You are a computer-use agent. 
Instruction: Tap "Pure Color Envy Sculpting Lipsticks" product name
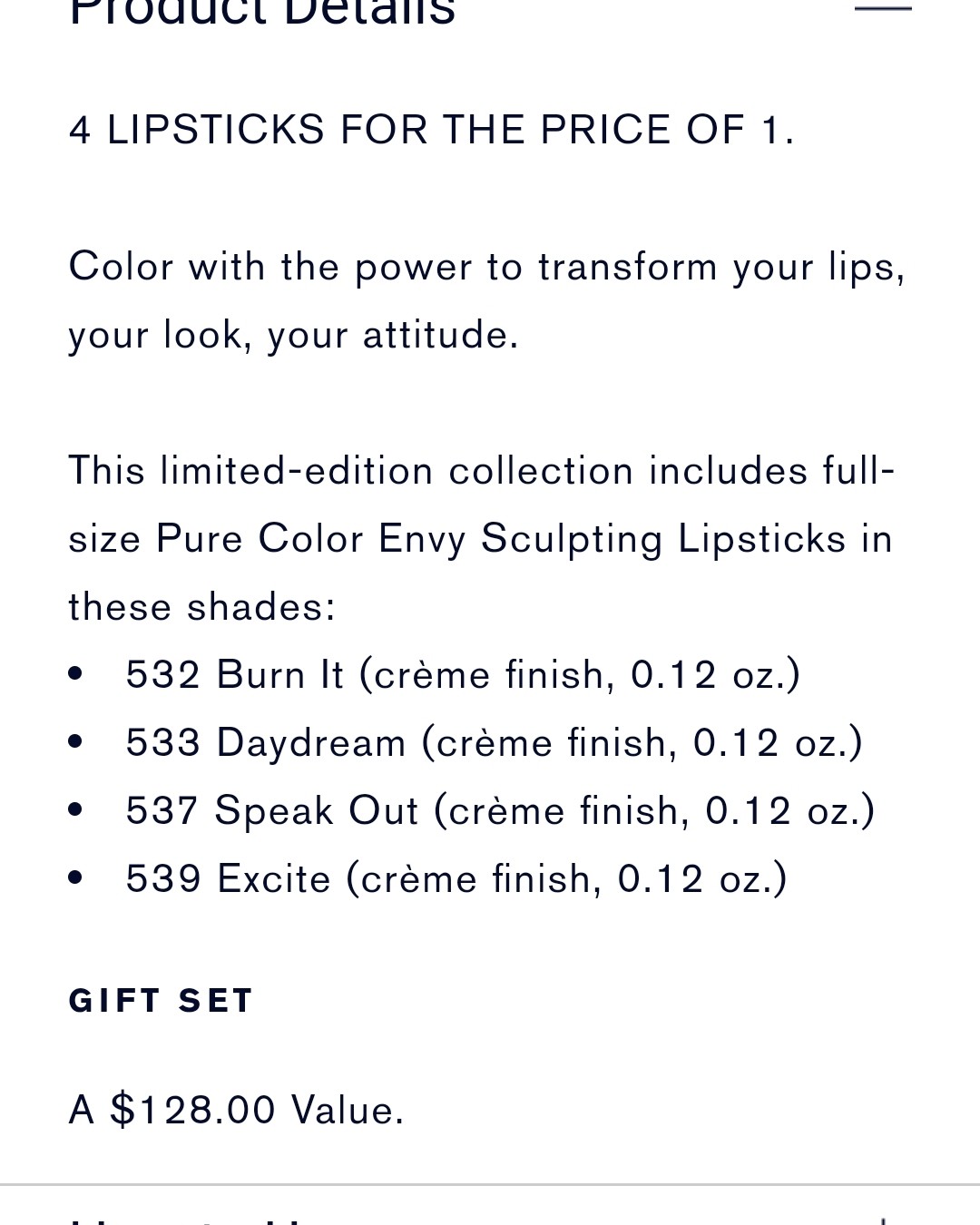tap(501, 539)
